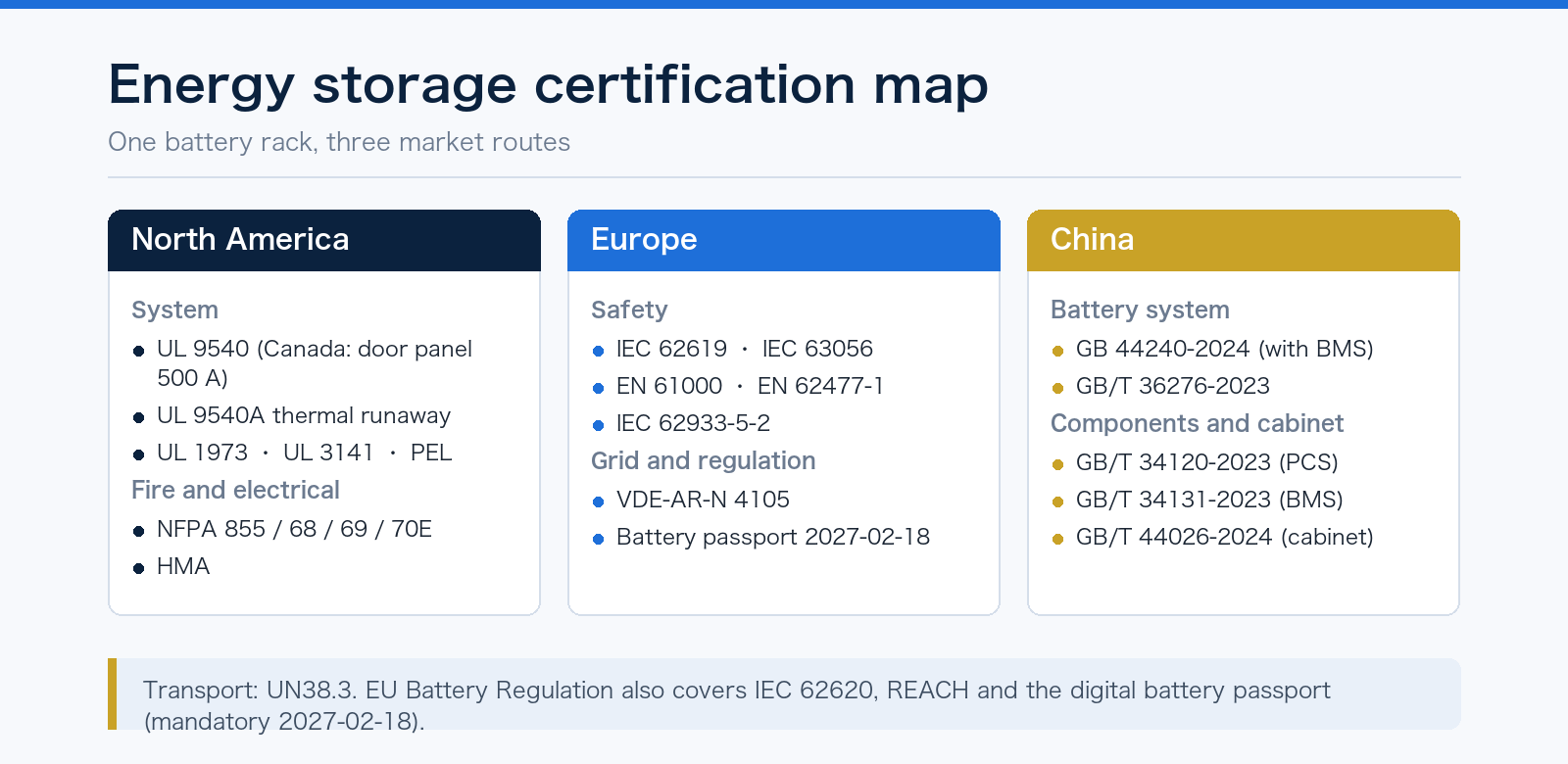Click the "Fire and electrical" subheading
This screenshot has width=1568, height=764.
(x=236, y=490)
